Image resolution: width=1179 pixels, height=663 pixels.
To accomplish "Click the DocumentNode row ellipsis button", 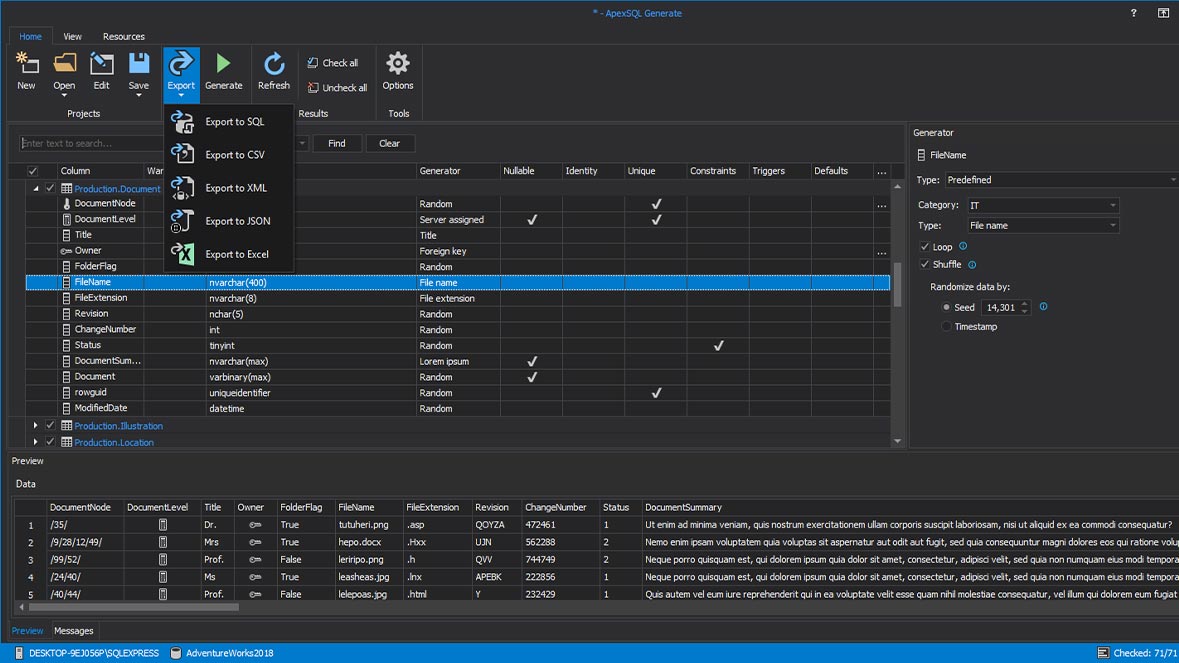I will tap(881, 204).
